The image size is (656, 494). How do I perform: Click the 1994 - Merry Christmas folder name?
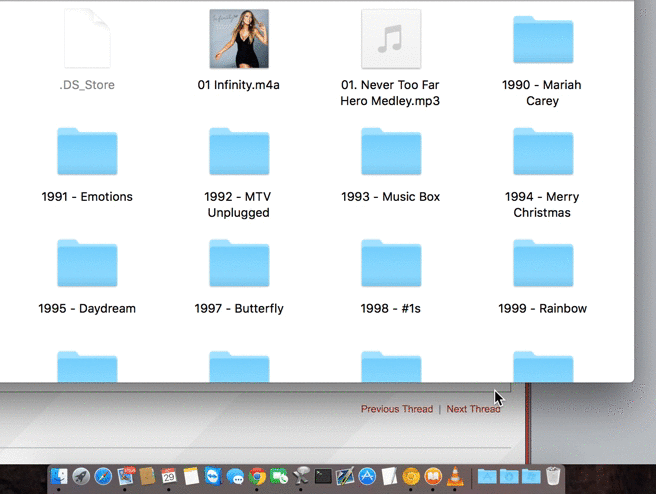coord(542,205)
